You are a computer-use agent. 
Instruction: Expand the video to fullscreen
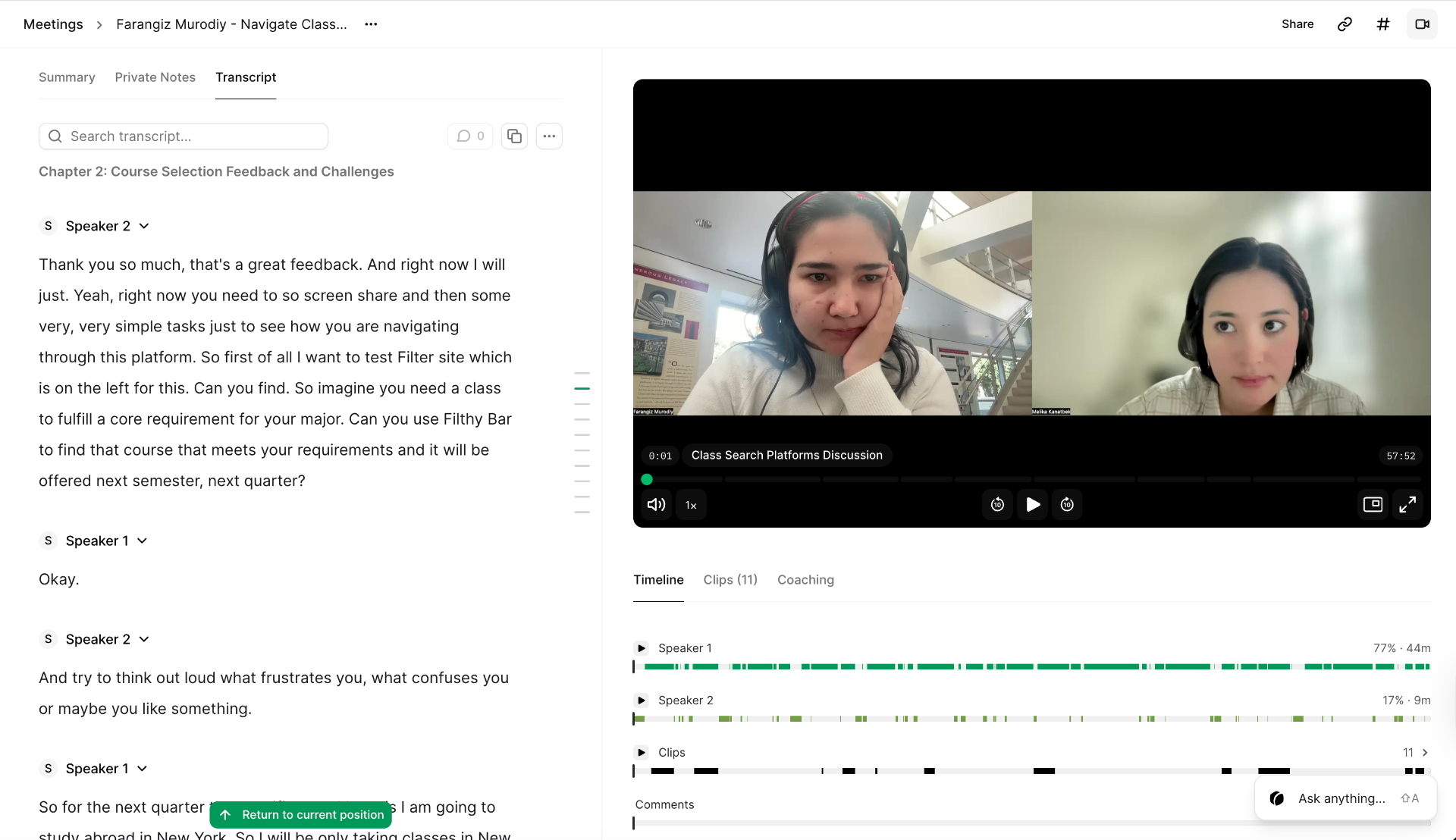tap(1407, 505)
